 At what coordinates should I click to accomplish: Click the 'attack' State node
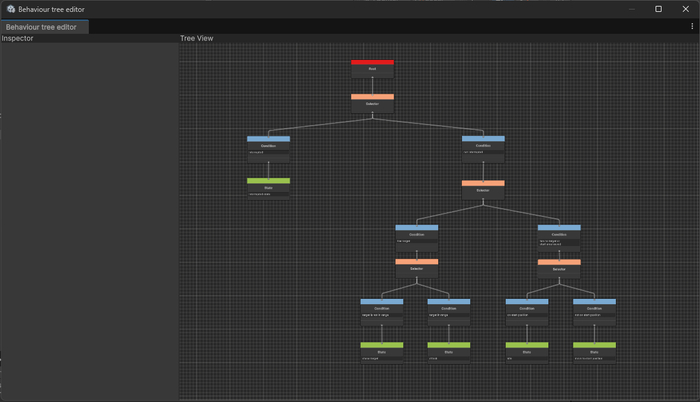(x=449, y=352)
